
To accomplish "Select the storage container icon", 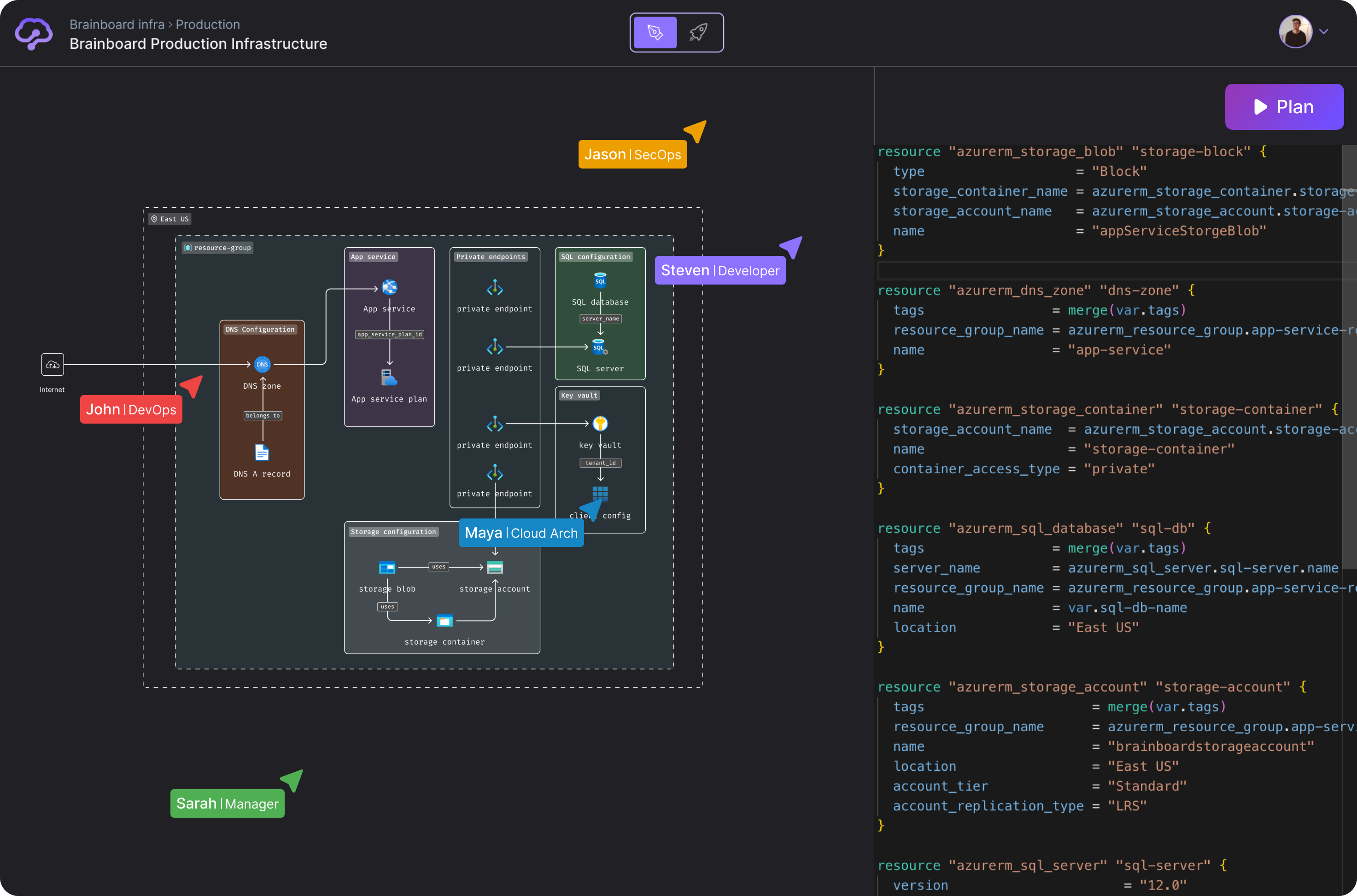I will coord(444,621).
